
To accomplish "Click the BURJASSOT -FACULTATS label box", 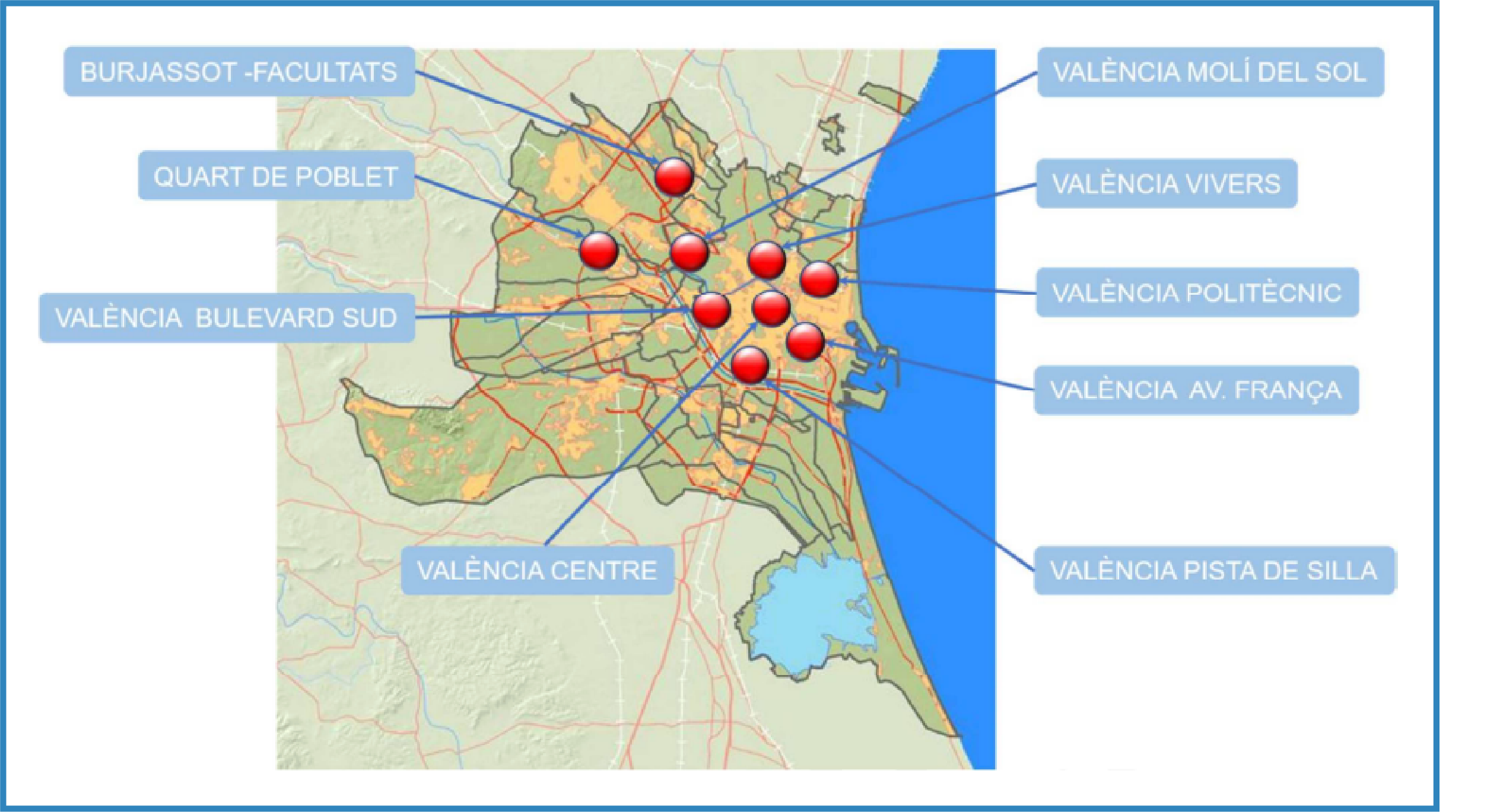I will tap(239, 72).
